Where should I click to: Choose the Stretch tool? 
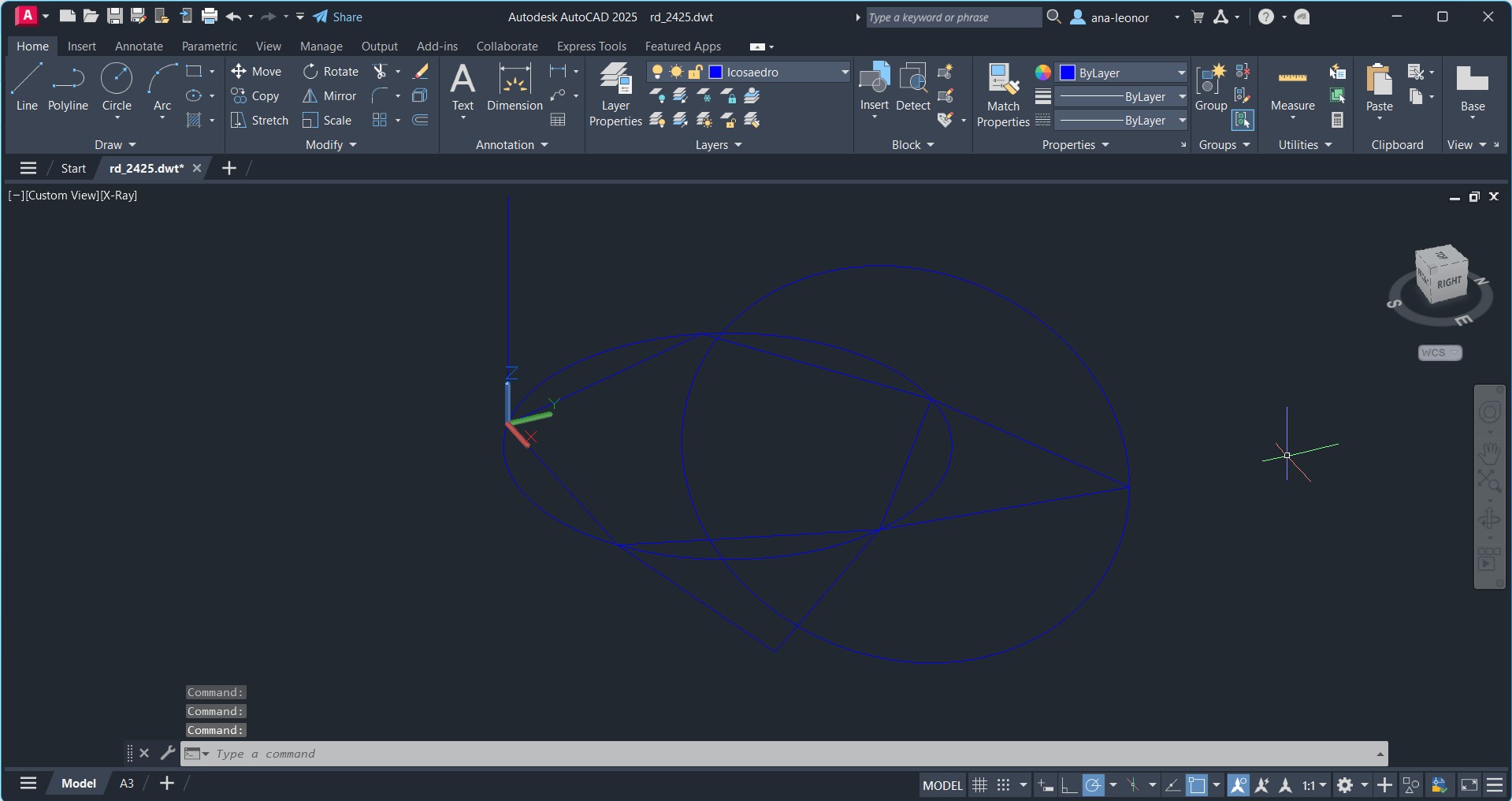click(x=260, y=121)
